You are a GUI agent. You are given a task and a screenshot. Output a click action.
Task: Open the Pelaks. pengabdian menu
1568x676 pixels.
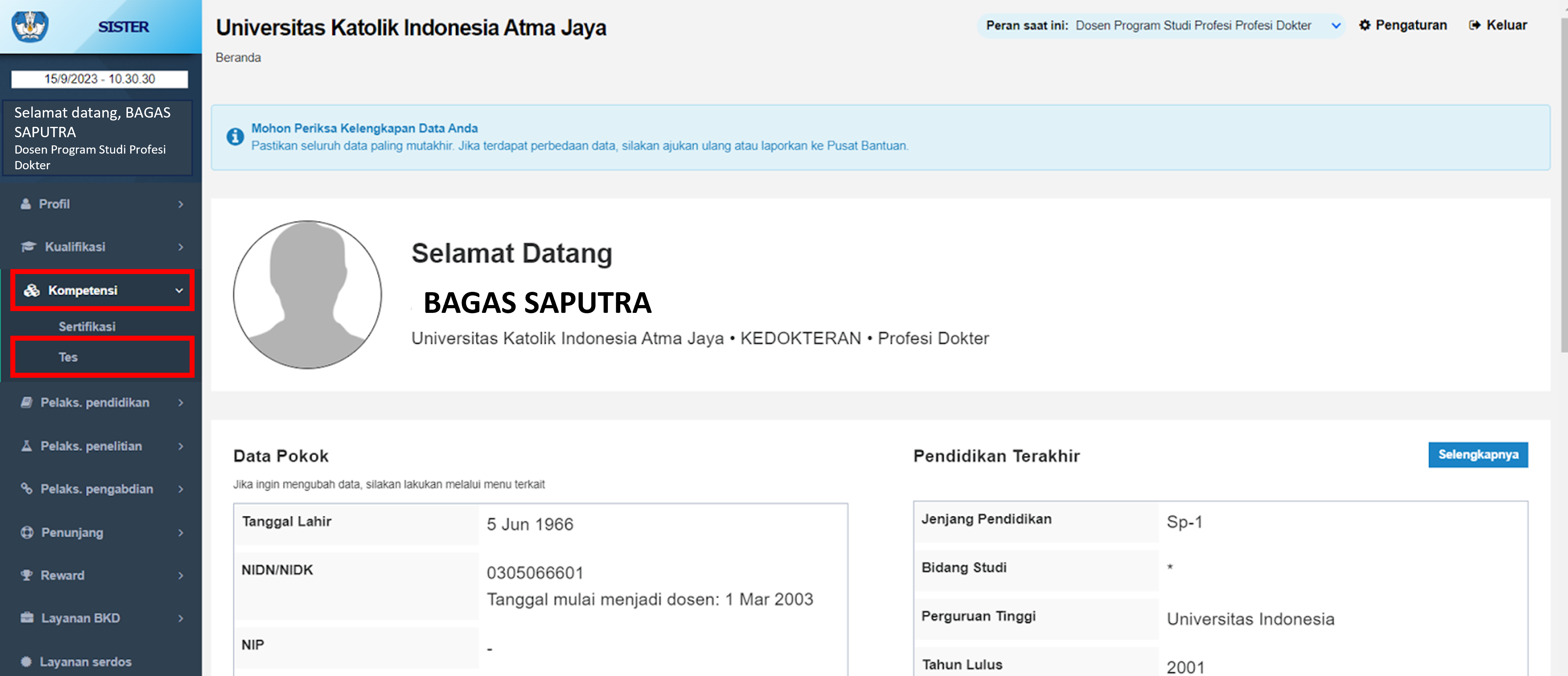pyautogui.click(x=101, y=489)
